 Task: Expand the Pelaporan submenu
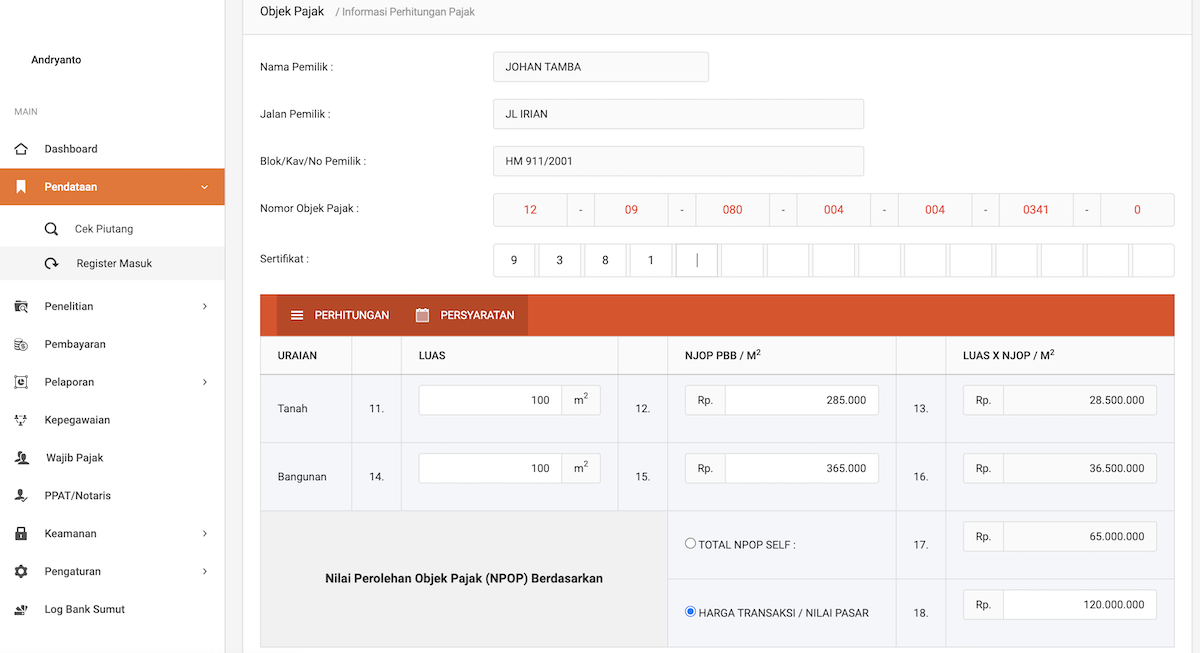(x=204, y=382)
